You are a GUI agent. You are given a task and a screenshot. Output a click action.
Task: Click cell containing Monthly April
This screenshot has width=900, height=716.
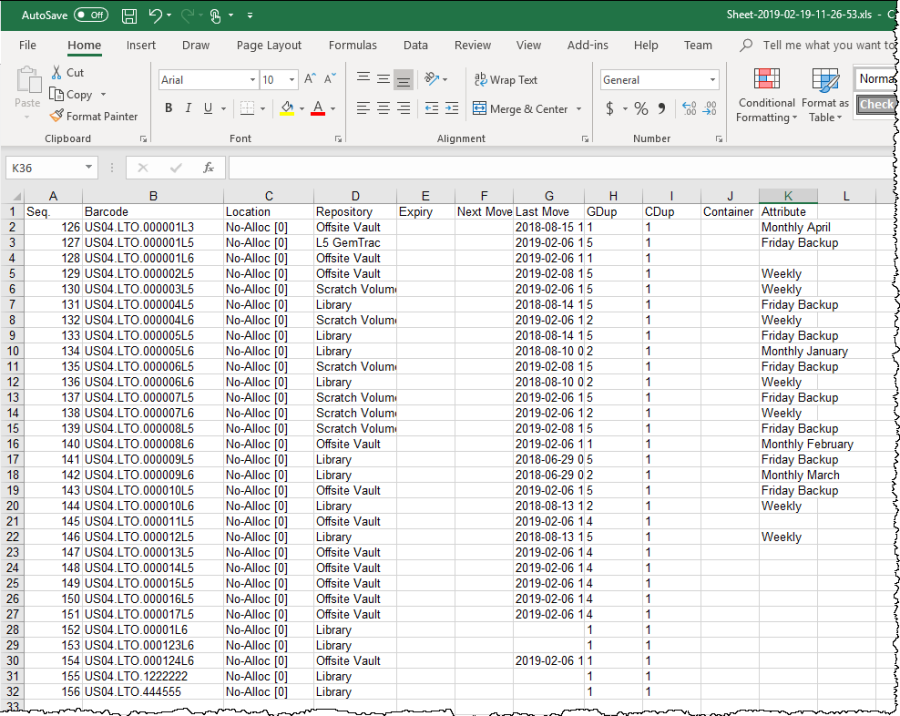pyautogui.click(x=788, y=227)
